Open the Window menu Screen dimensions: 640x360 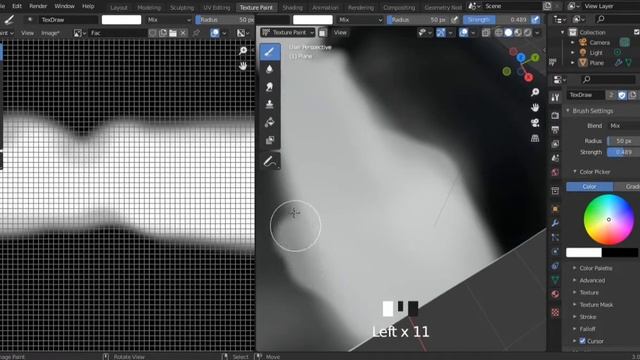[x=64, y=6]
